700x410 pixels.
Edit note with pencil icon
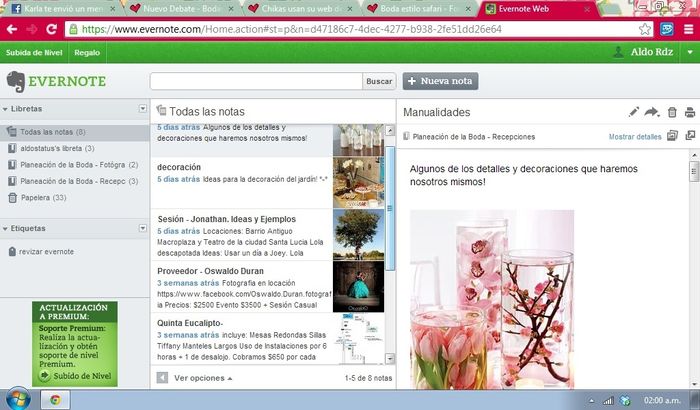[633, 112]
